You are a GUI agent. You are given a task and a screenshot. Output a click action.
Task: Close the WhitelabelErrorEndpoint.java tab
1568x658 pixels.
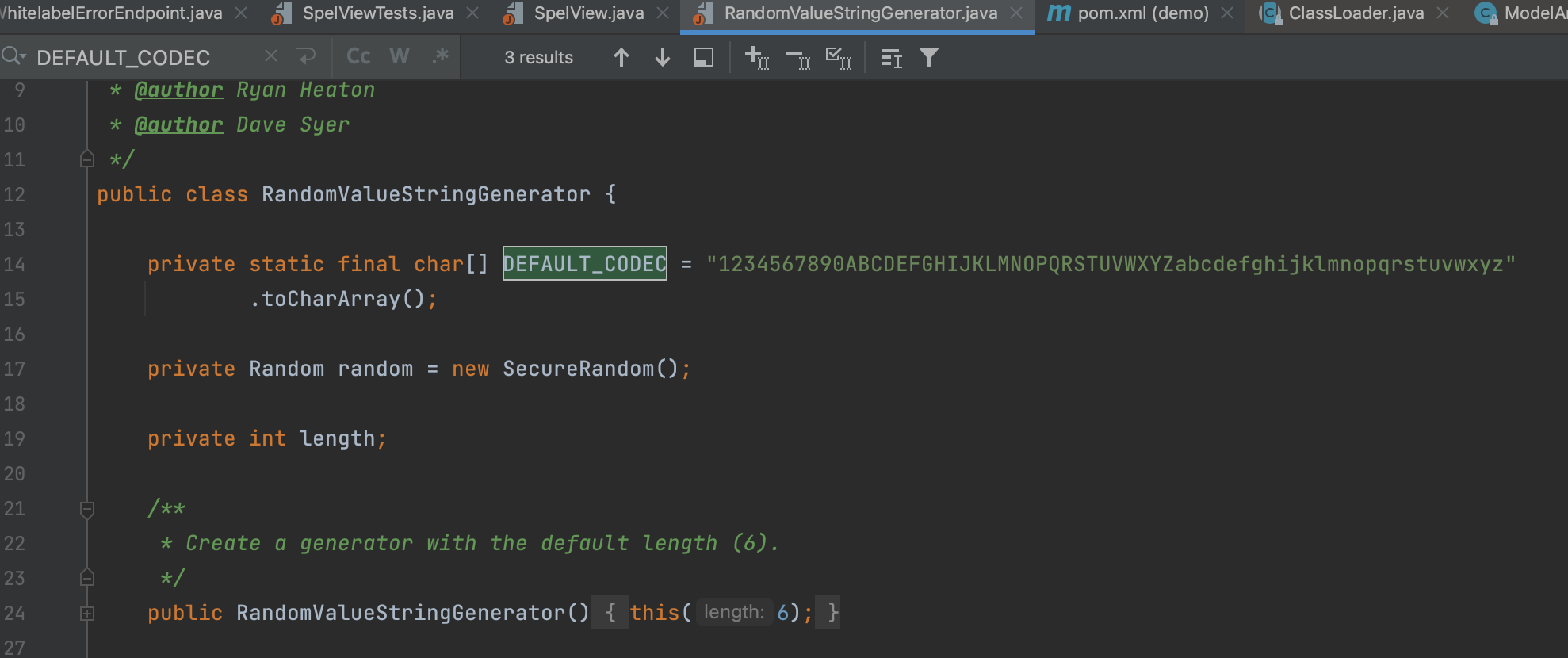coord(241,13)
